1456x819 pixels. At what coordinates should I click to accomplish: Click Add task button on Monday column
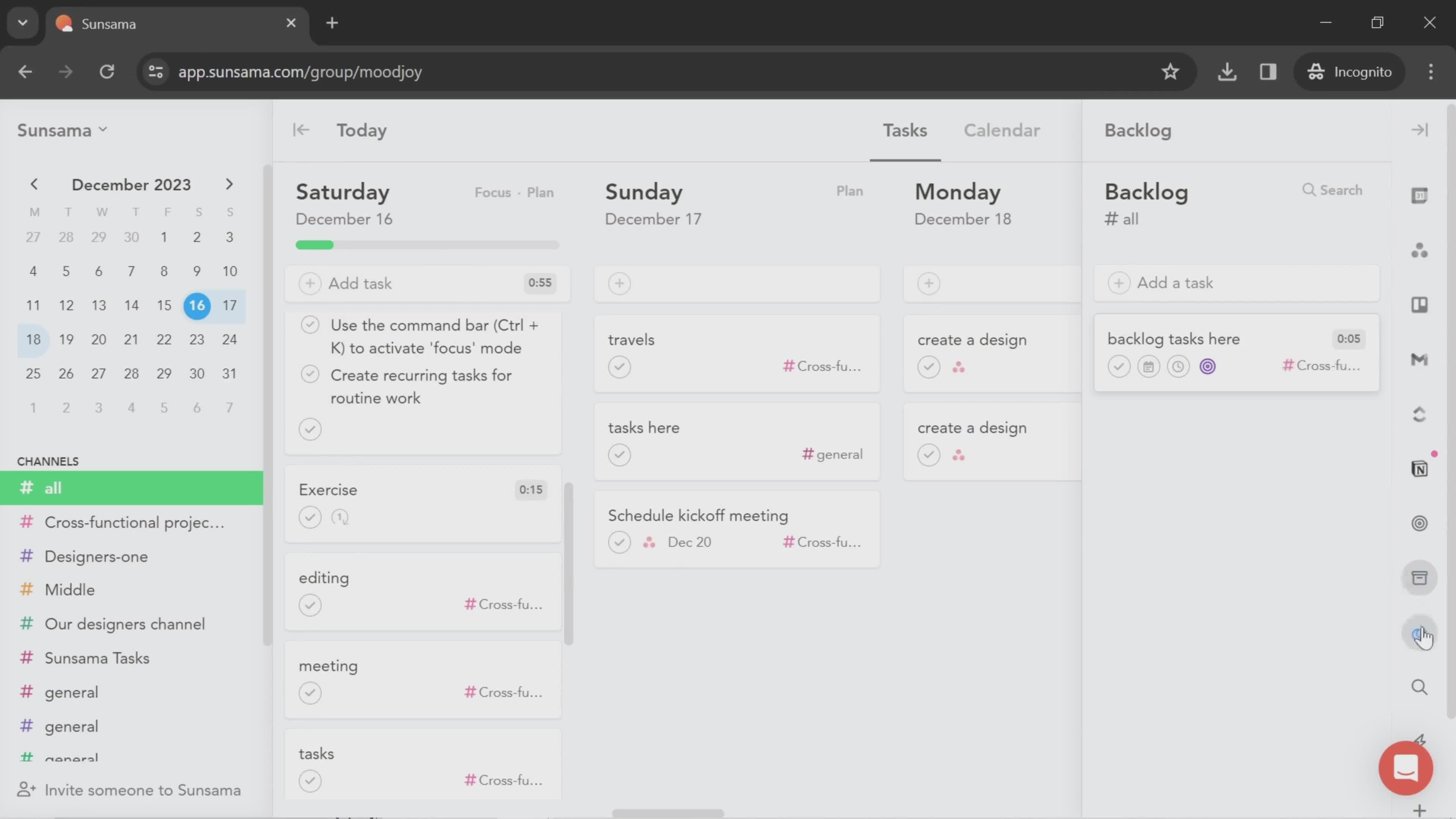928,283
